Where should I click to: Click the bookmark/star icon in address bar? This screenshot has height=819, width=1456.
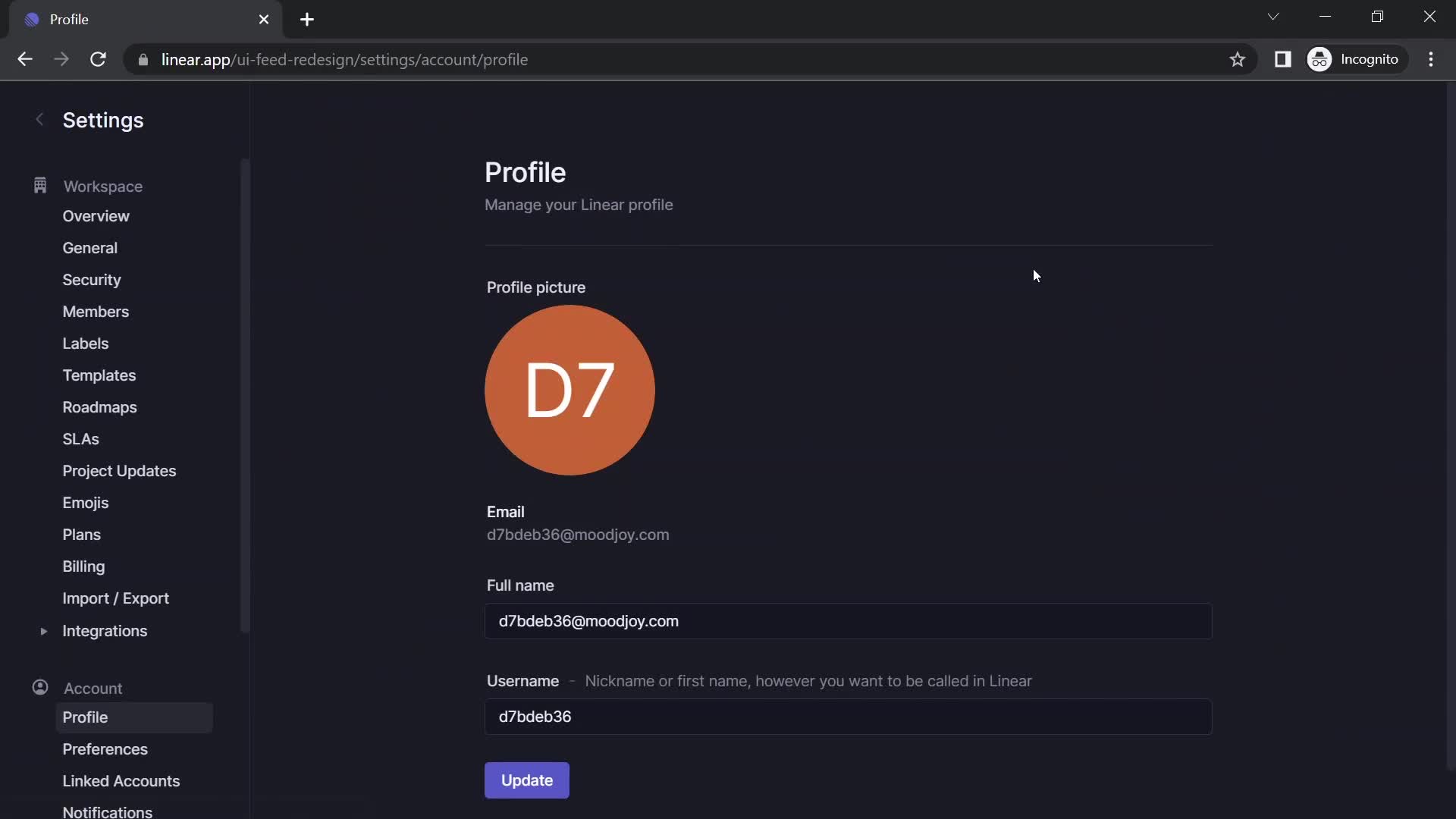tap(1237, 58)
